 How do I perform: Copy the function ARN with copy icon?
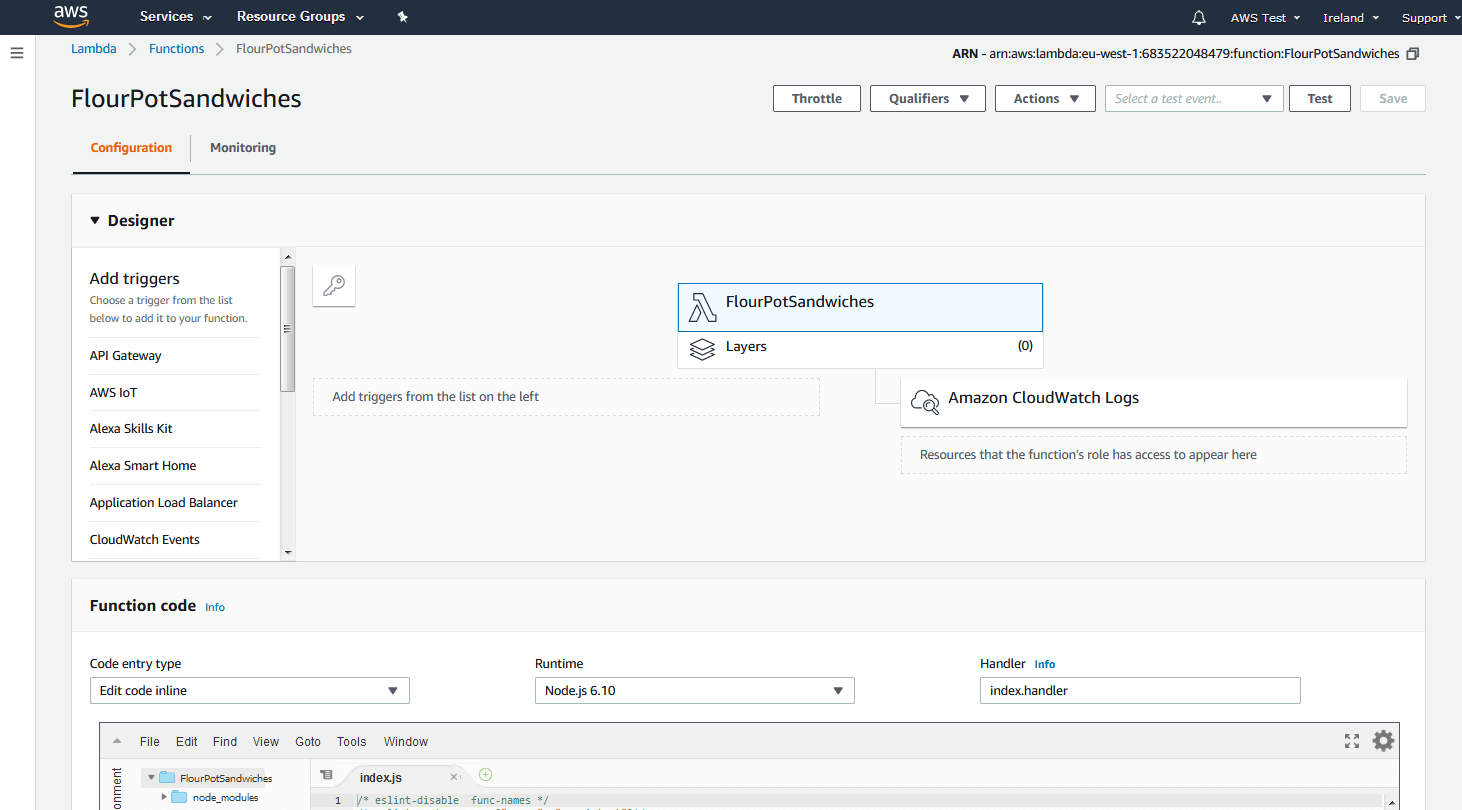coord(1412,54)
